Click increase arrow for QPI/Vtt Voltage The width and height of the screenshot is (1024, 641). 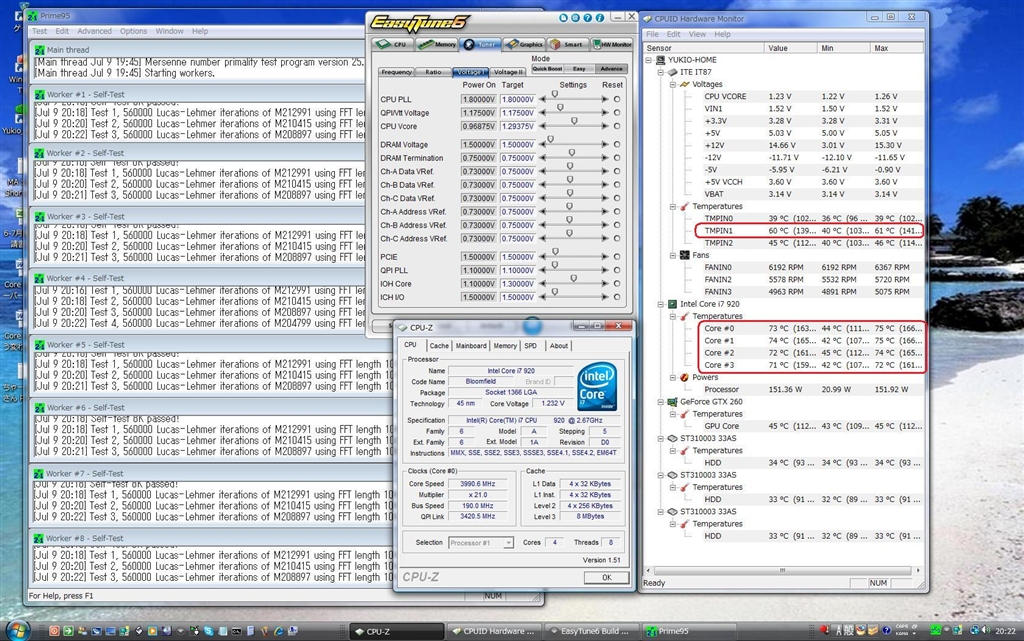(x=605, y=113)
